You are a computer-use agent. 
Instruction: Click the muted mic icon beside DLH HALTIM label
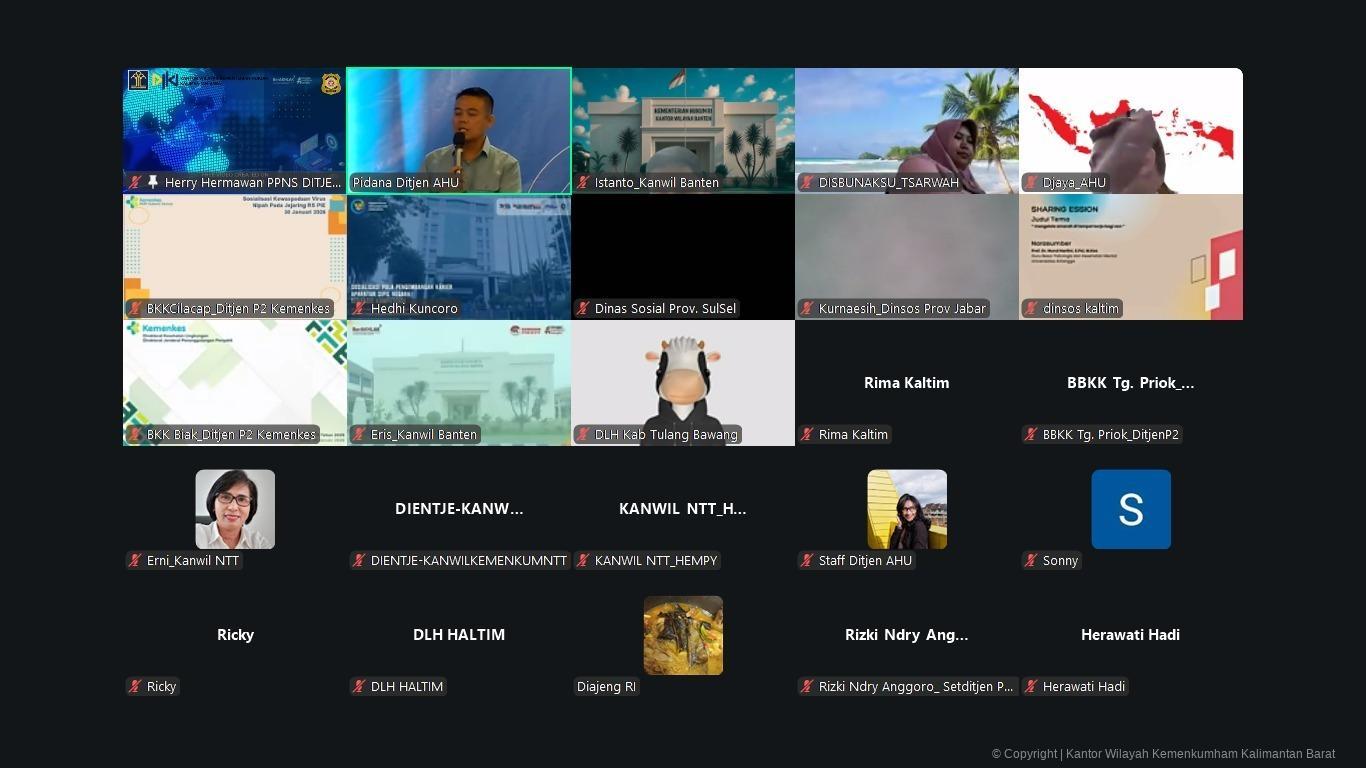[359, 687]
